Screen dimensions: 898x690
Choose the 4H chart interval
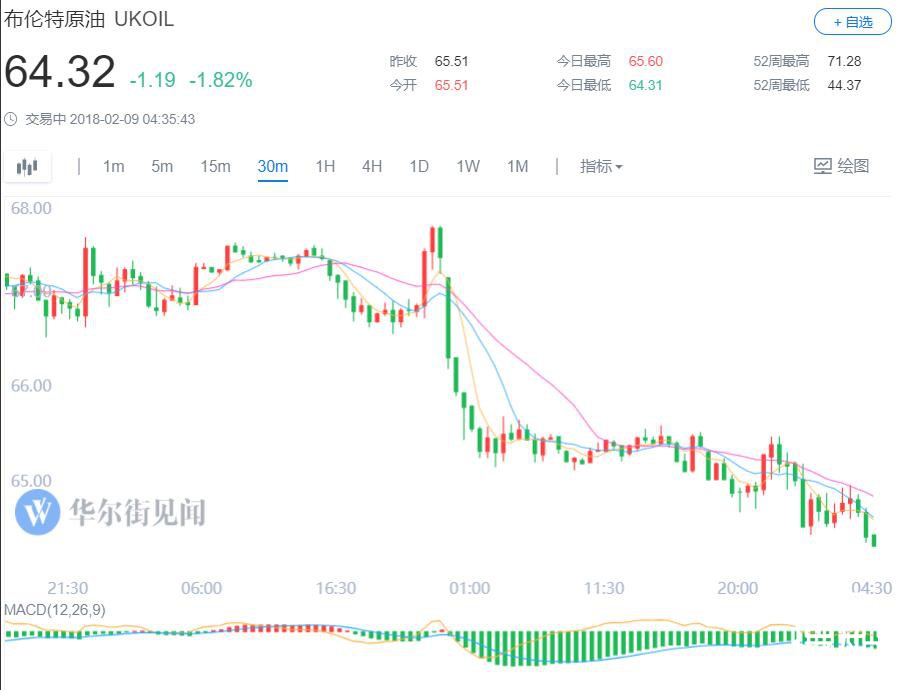372,166
